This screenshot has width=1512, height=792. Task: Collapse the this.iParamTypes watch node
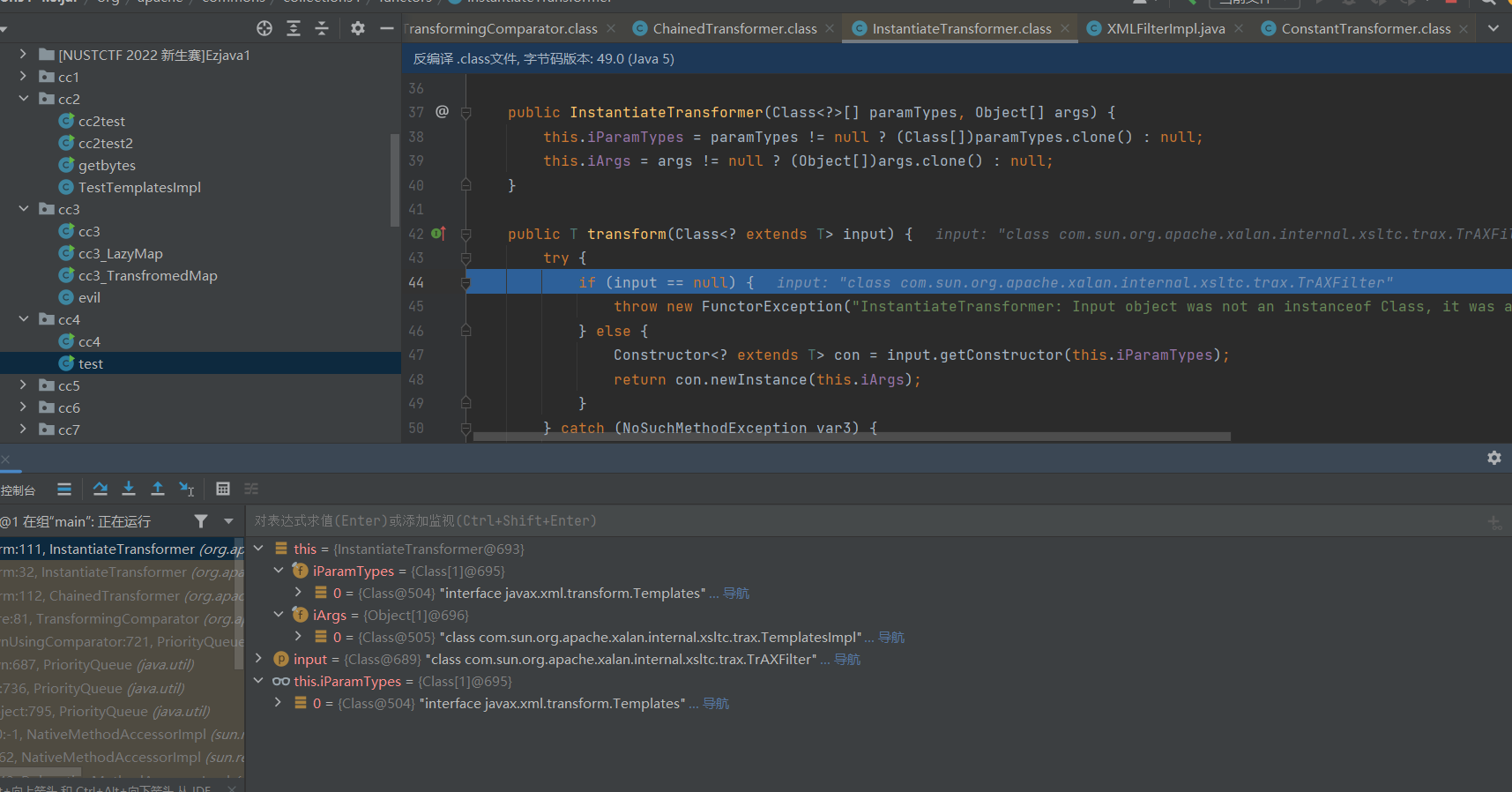pos(259,681)
